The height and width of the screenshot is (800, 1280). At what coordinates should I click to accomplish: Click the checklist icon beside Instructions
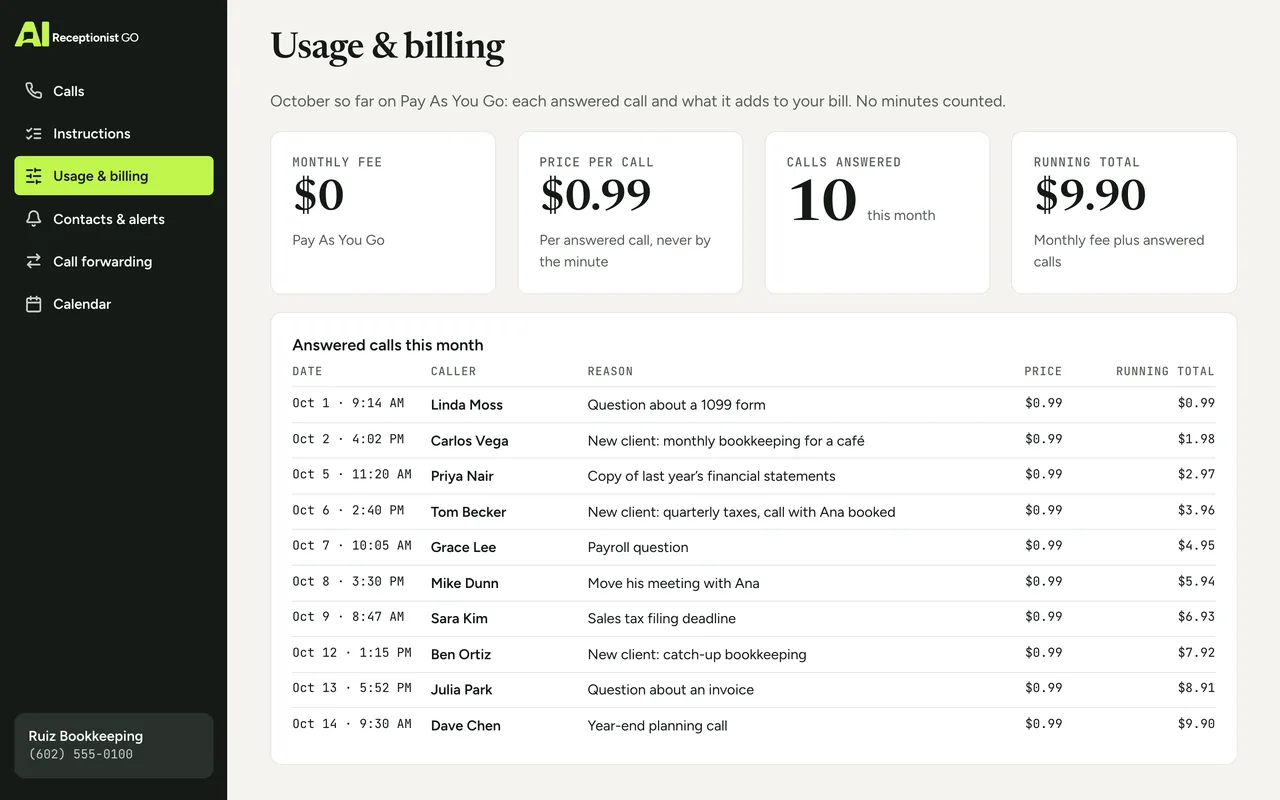click(x=34, y=134)
